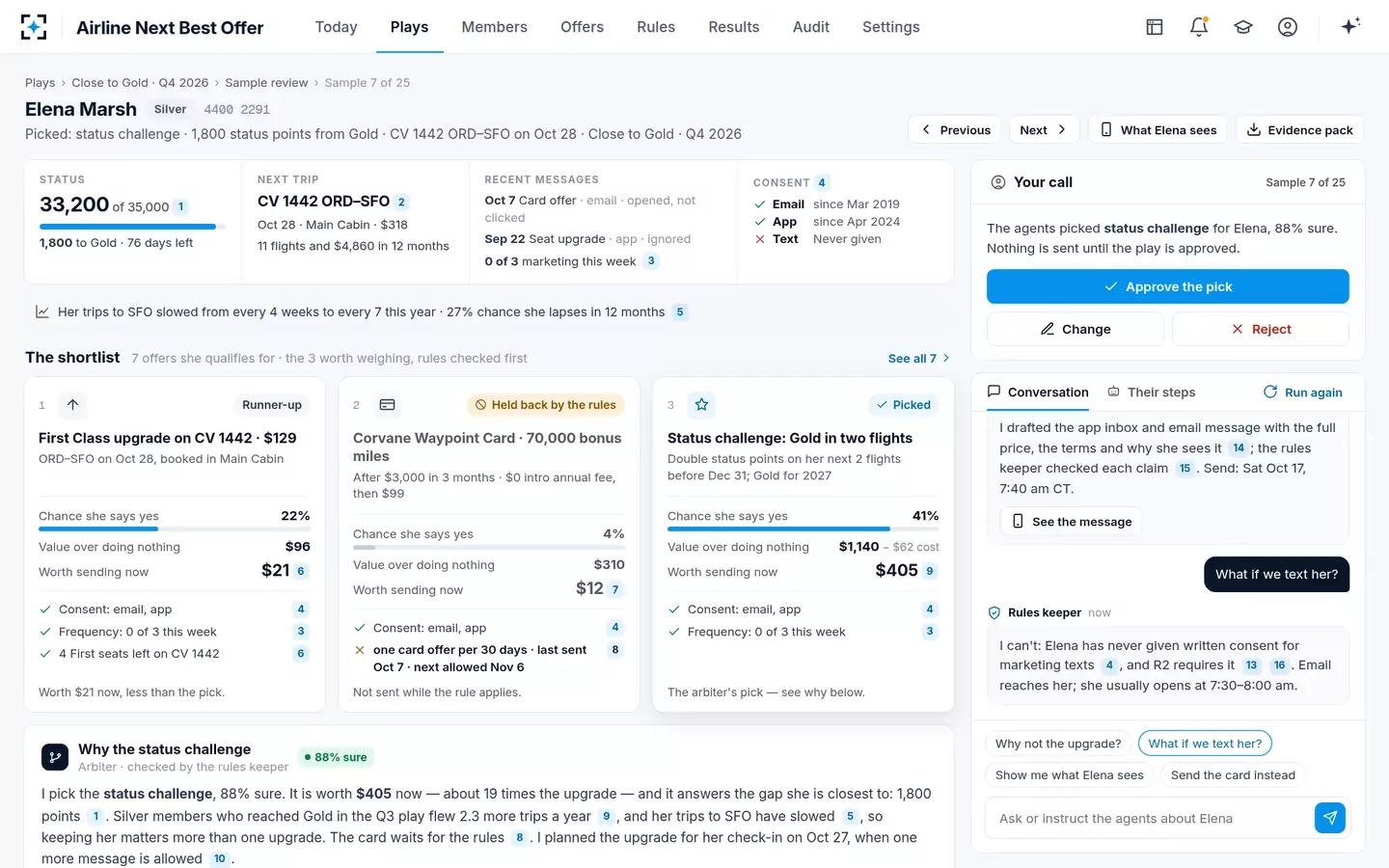This screenshot has width=1389, height=868.
Task: Pick suggestion Why not the upgrade?
Action: click(x=1058, y=744)
